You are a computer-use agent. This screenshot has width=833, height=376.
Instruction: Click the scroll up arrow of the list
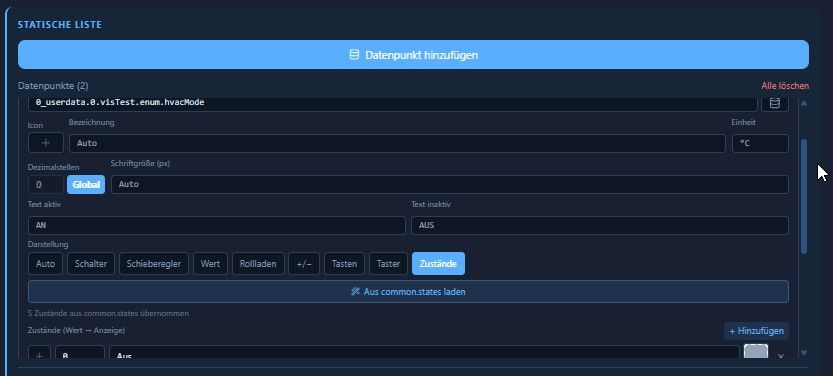pos(804,103)
